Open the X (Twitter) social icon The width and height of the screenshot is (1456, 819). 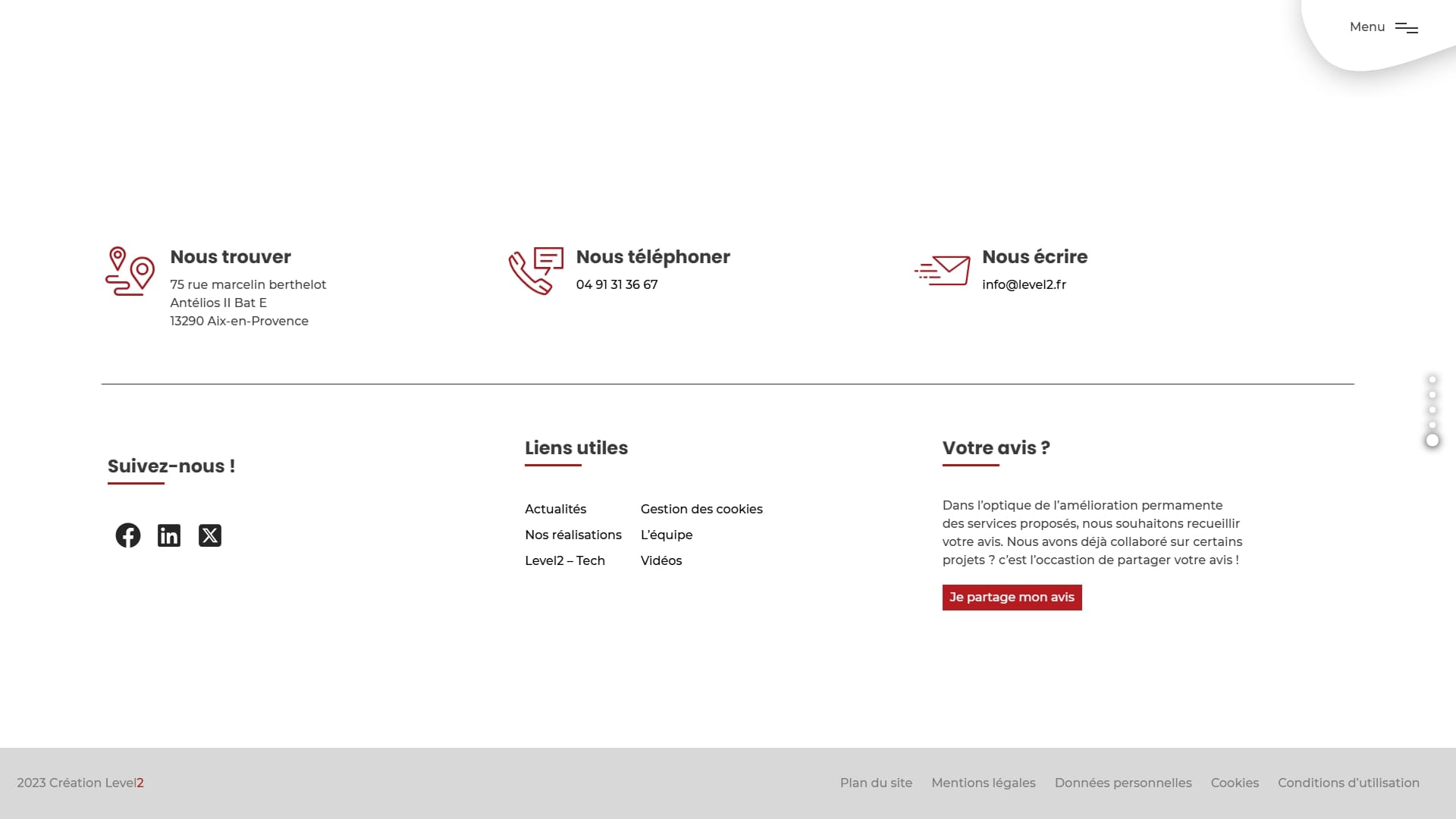210,535
